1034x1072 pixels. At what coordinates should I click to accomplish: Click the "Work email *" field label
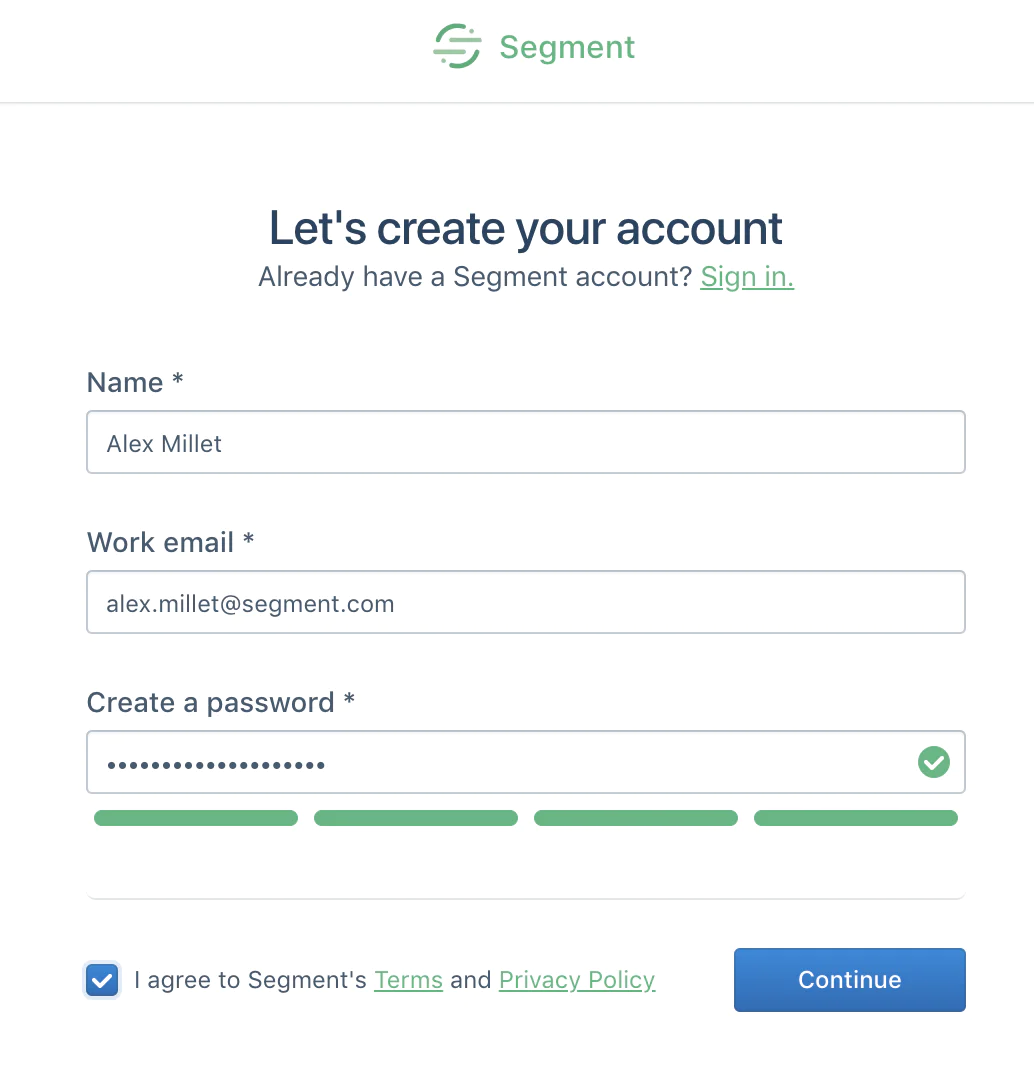pos(170,542)
